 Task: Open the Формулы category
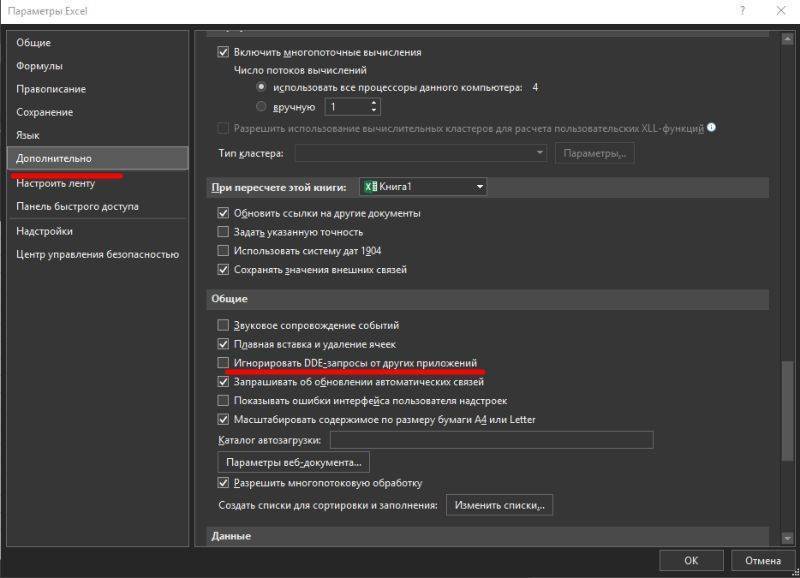pyautogui.click(x=97, y=66)
